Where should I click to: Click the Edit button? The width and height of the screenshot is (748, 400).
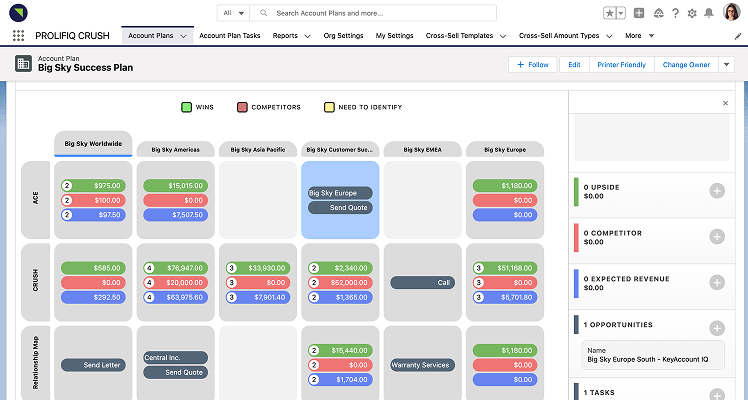[x=574, y=64]
